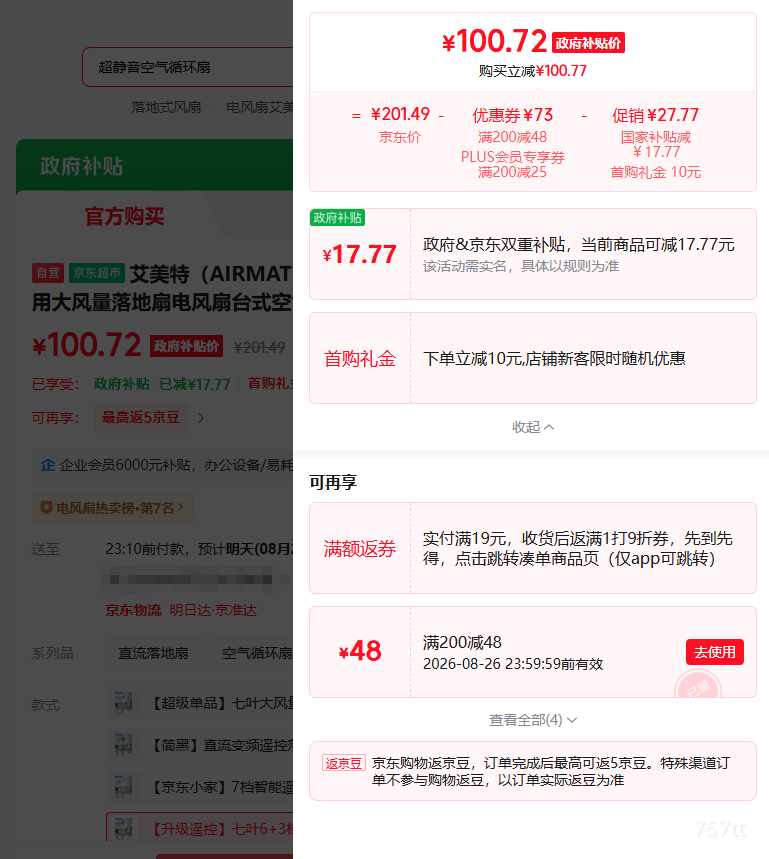Open 电风扇热卖榜·第7名 ranking link
Screen dimensions: 769x859
click(112, 508)
